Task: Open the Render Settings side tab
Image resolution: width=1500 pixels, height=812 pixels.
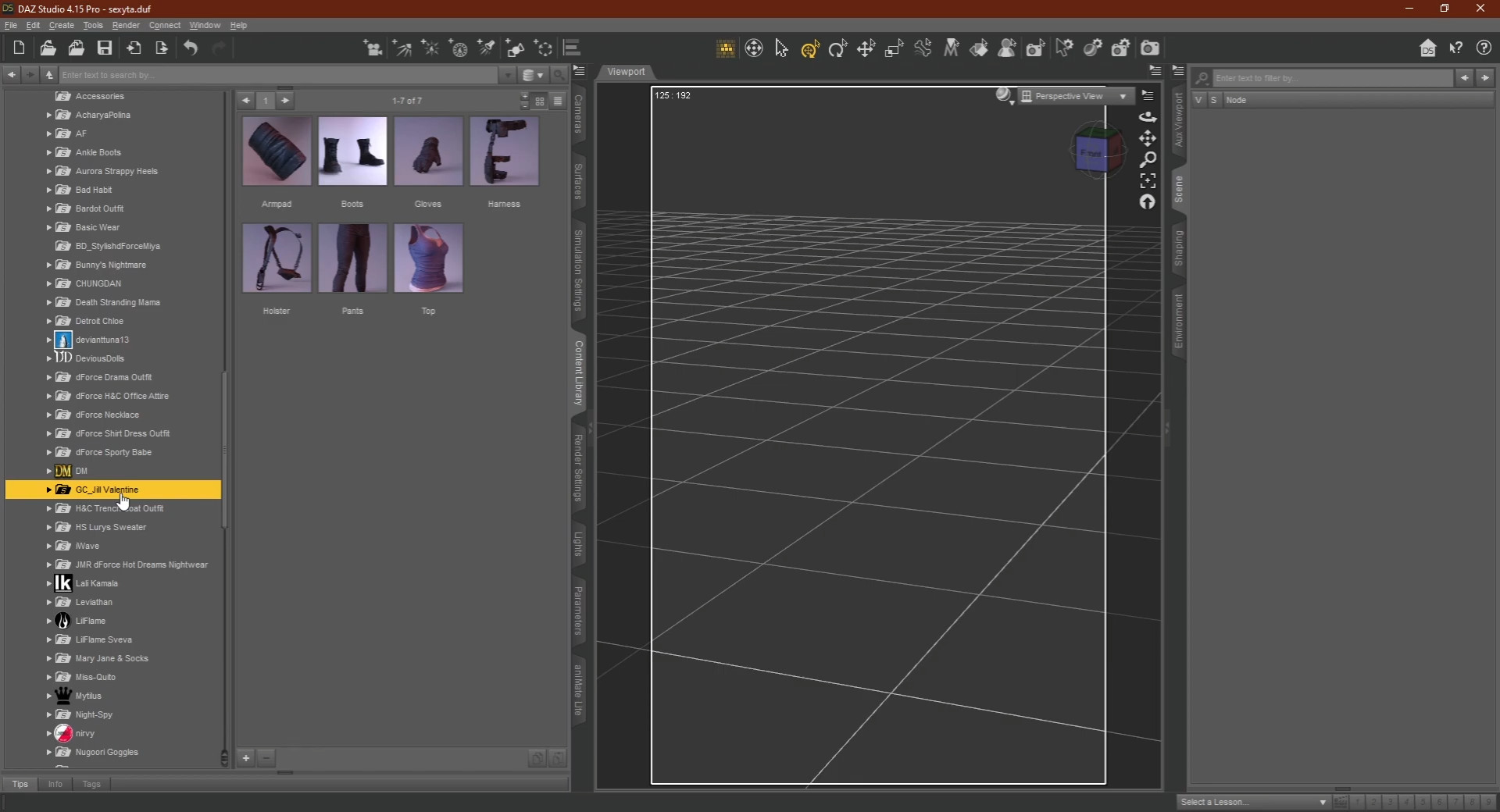Action: pyautogui.click(x=579, y=468)
